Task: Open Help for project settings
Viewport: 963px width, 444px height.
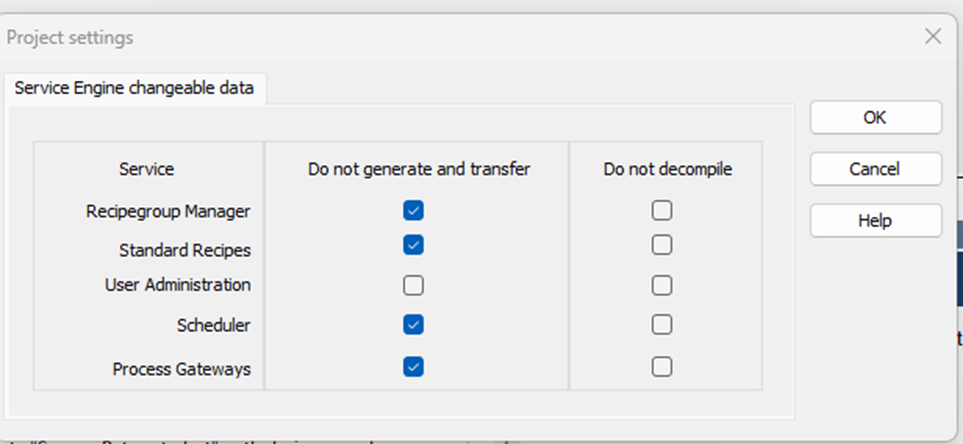Action: pyautogui.click(x=875, y=221)
